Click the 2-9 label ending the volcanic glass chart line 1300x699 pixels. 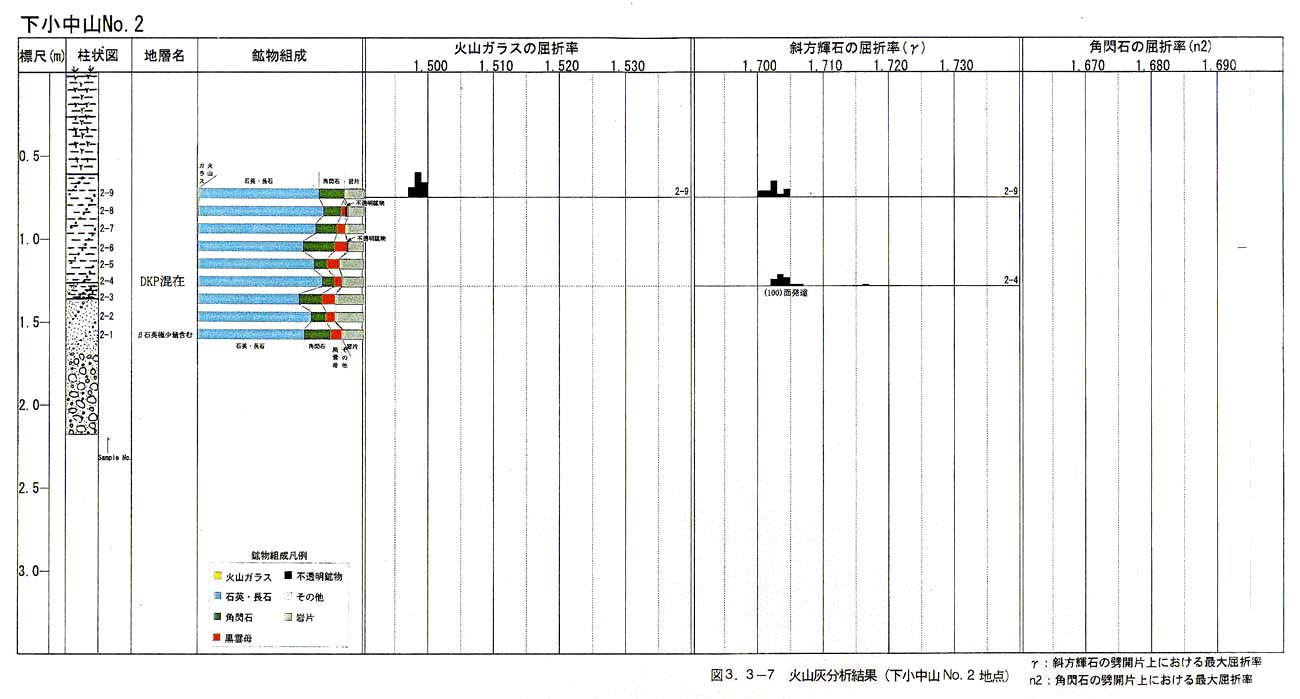[x=681, y=191]
